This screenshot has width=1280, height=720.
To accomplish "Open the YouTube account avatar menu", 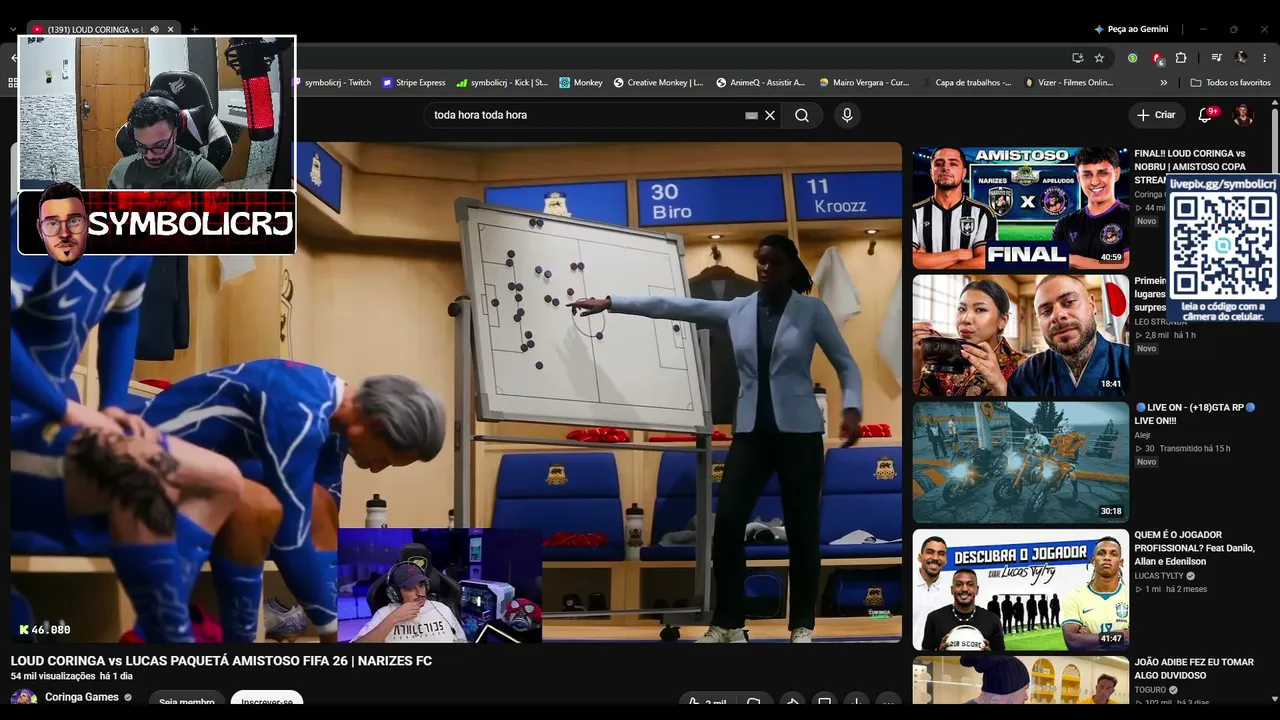I will [1243, 115].
